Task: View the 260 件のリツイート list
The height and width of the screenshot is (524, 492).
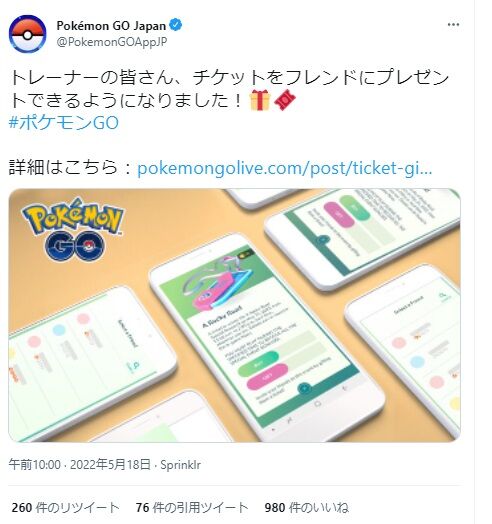Action: click(x=66, y=507)
